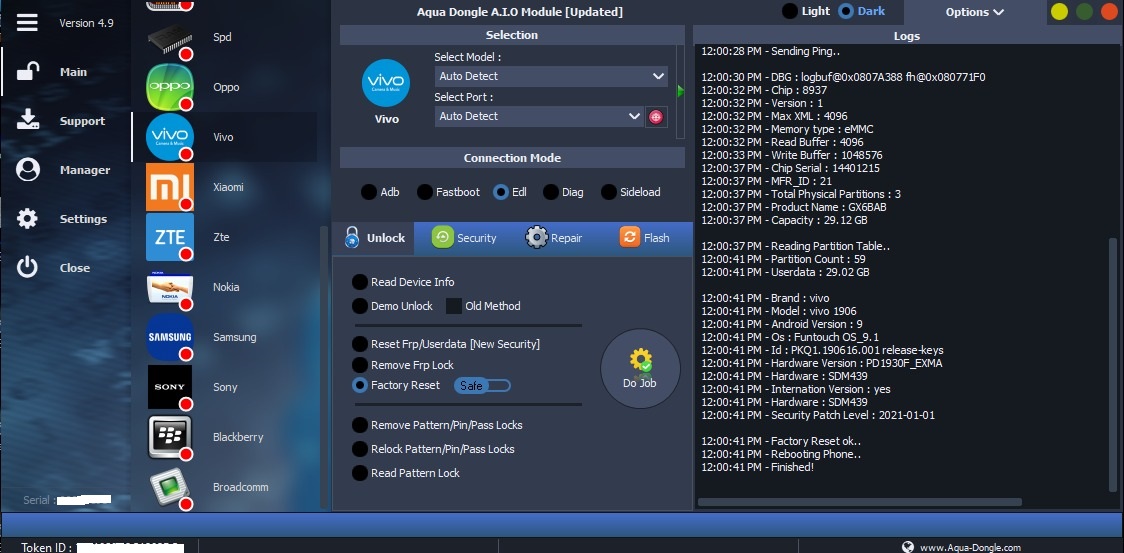Select Edl connection mode
Image resolution: width=1124 pixels, height=553 pixels.
pyautogui.click(x=510, y=192)
